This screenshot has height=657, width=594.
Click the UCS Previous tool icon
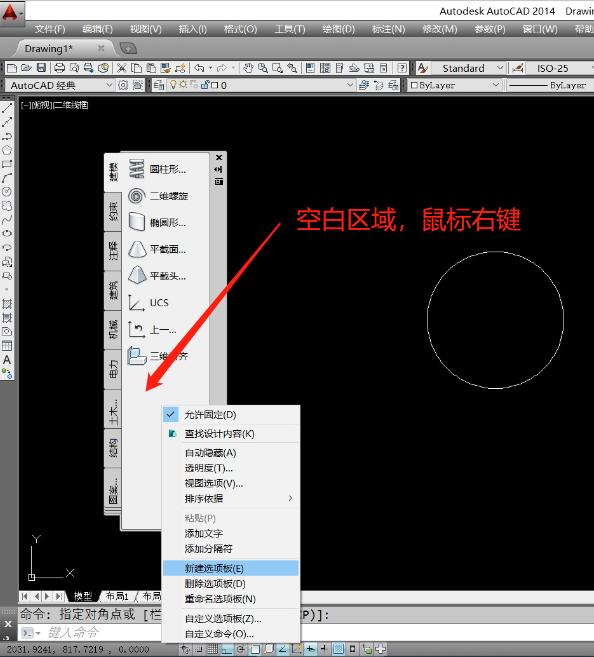(x=137, y=329)
